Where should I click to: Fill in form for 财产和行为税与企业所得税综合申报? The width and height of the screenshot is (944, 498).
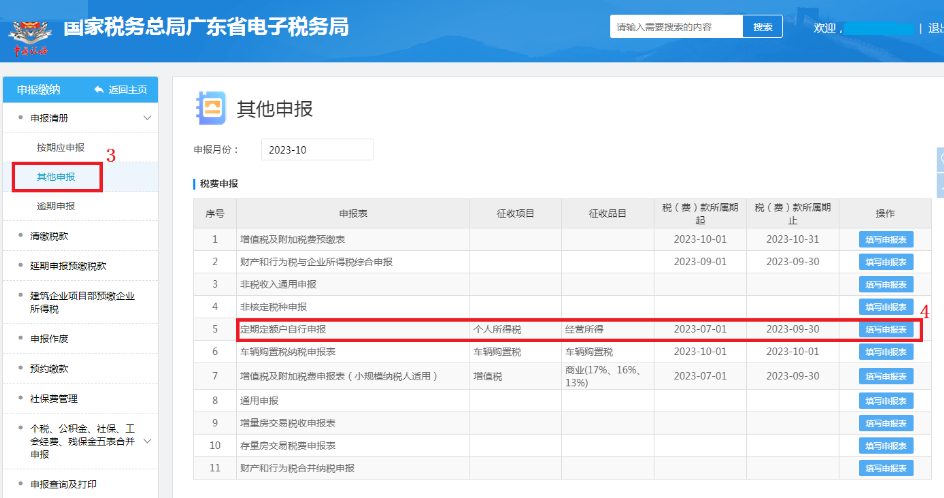[886, 262]
